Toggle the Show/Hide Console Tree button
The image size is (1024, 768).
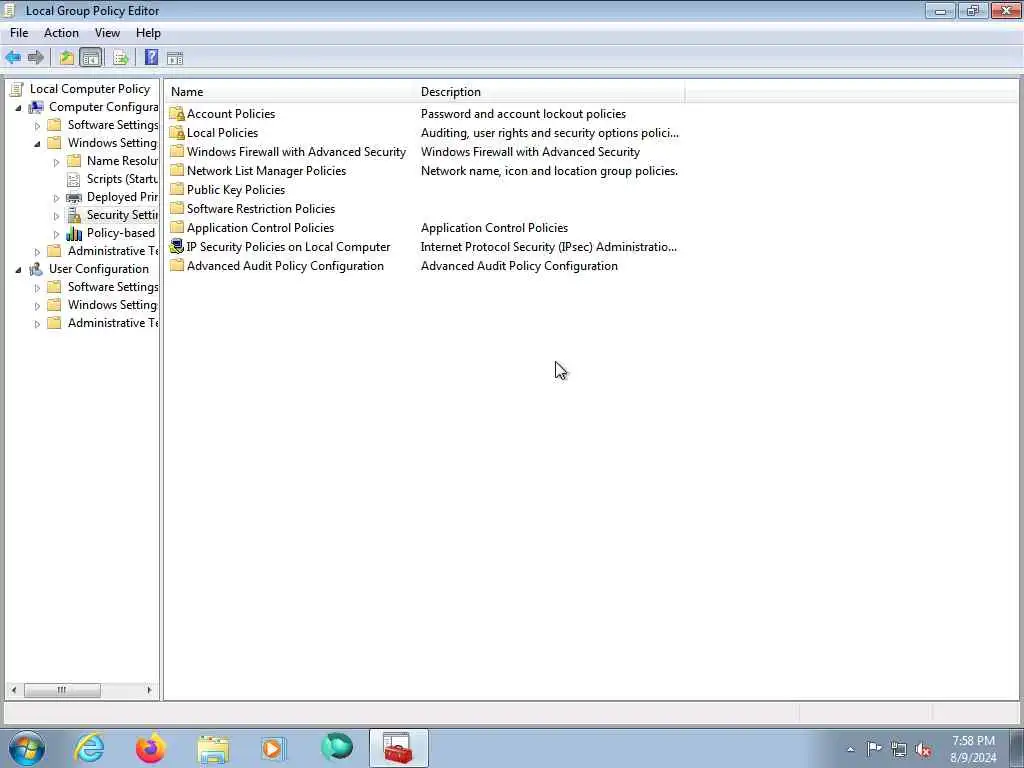click(x=91, y=57)
